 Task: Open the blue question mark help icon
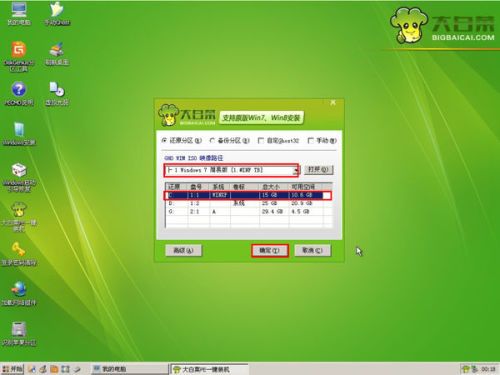point(19,93)
